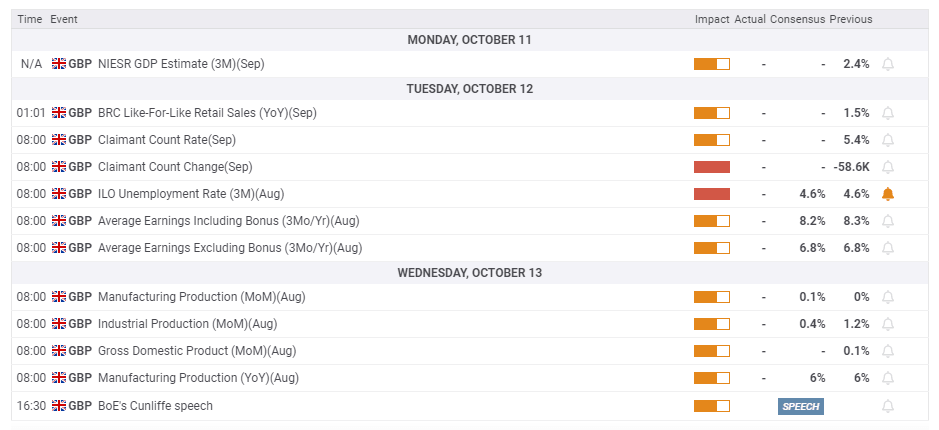Expand the Manufacturing Production (YoY)(Aug) row
Screen dimensions: 939x430
[x=198, y=378]
